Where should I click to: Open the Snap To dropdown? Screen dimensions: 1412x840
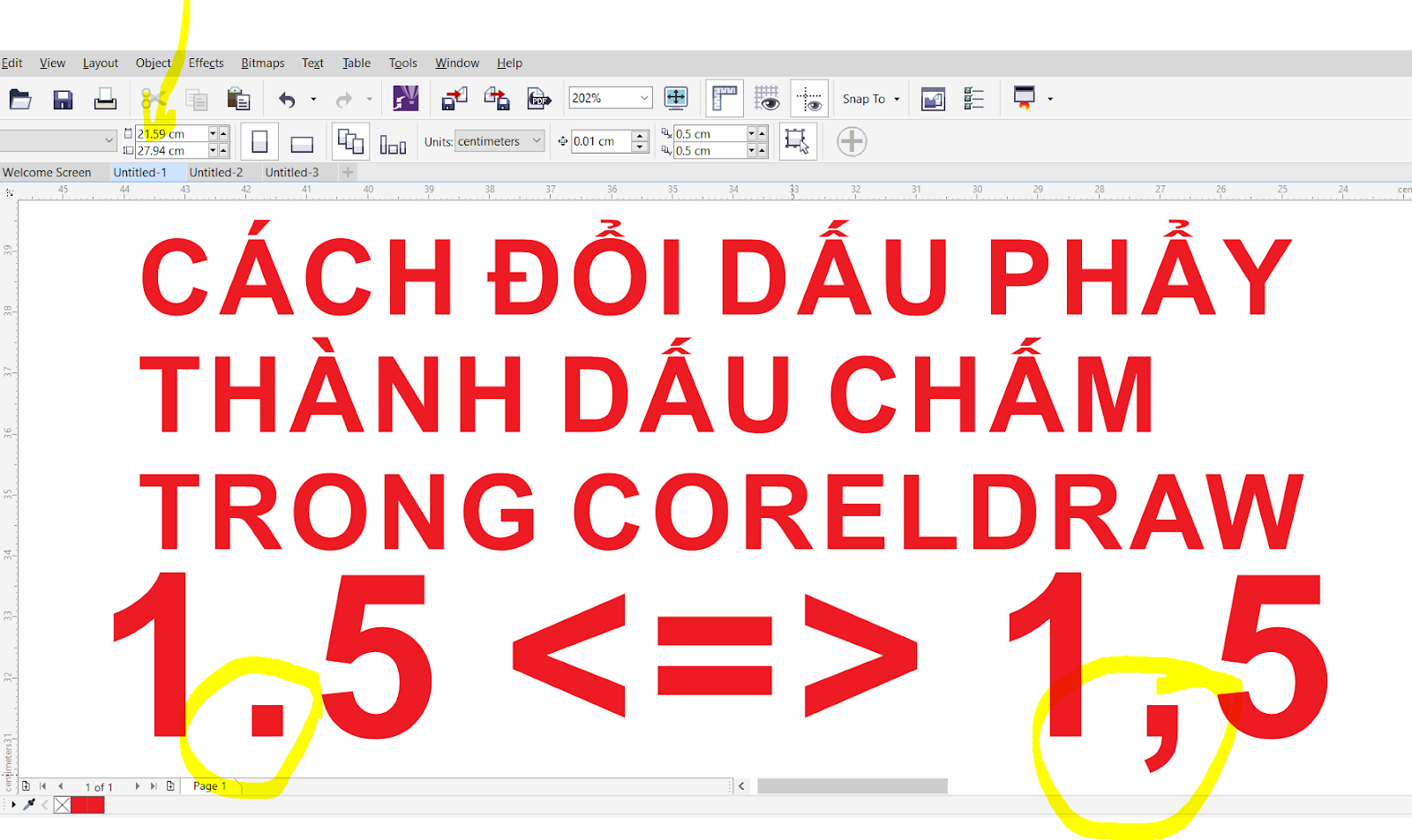(871, 99)
